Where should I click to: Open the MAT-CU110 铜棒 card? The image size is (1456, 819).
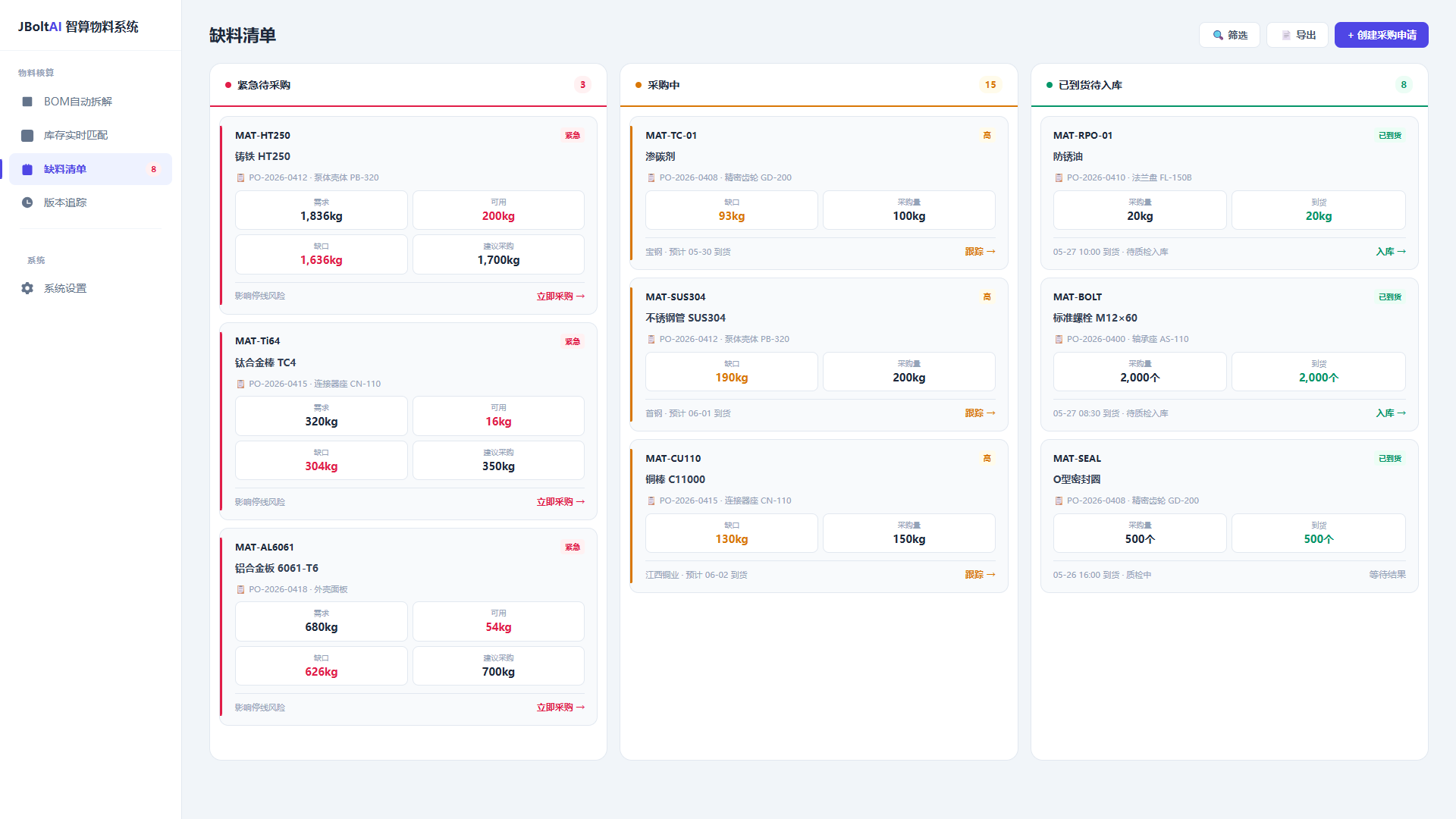coord(819,516)
